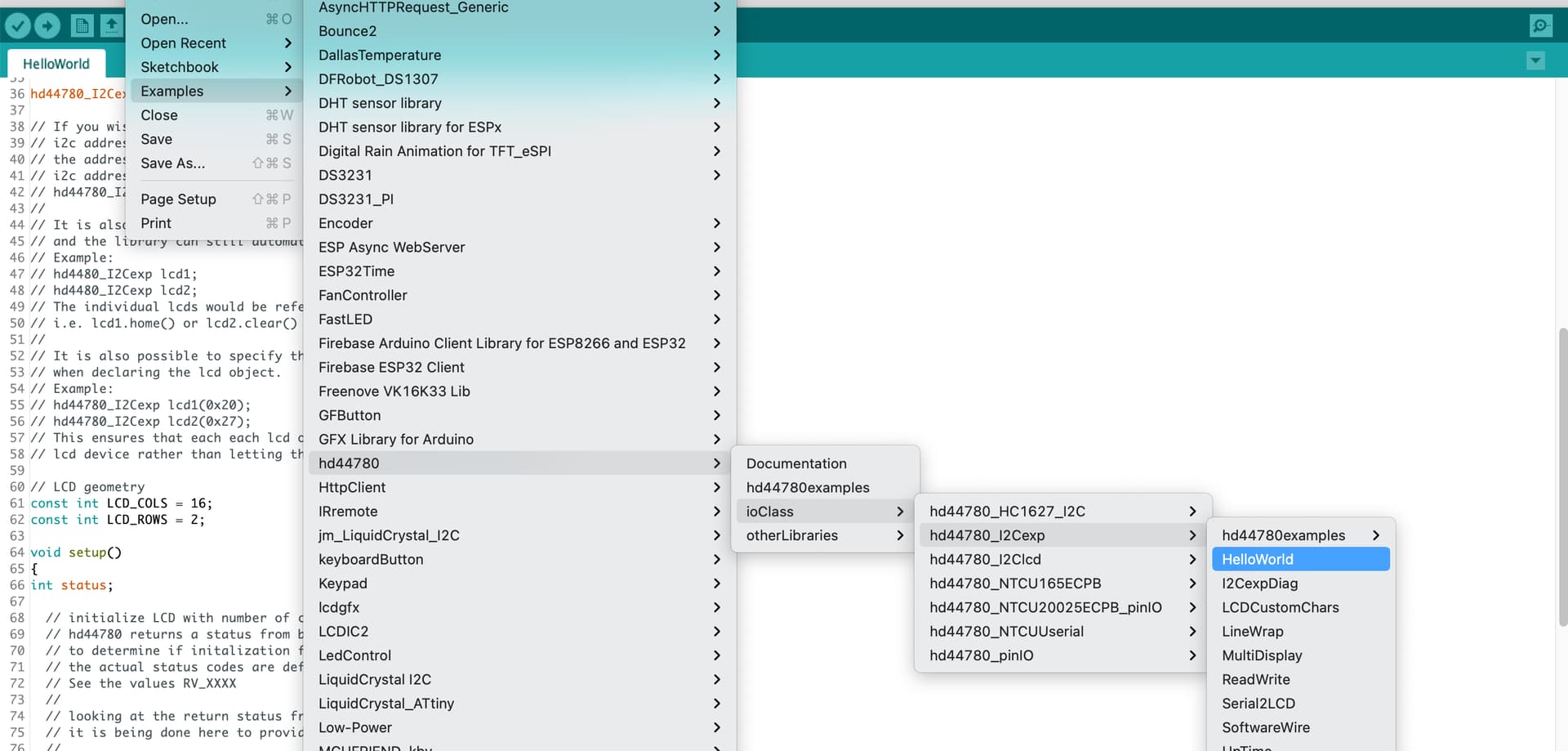
Task: Expand the DFRobot_DS1307 examples submenu
Action: click(519, 79)
